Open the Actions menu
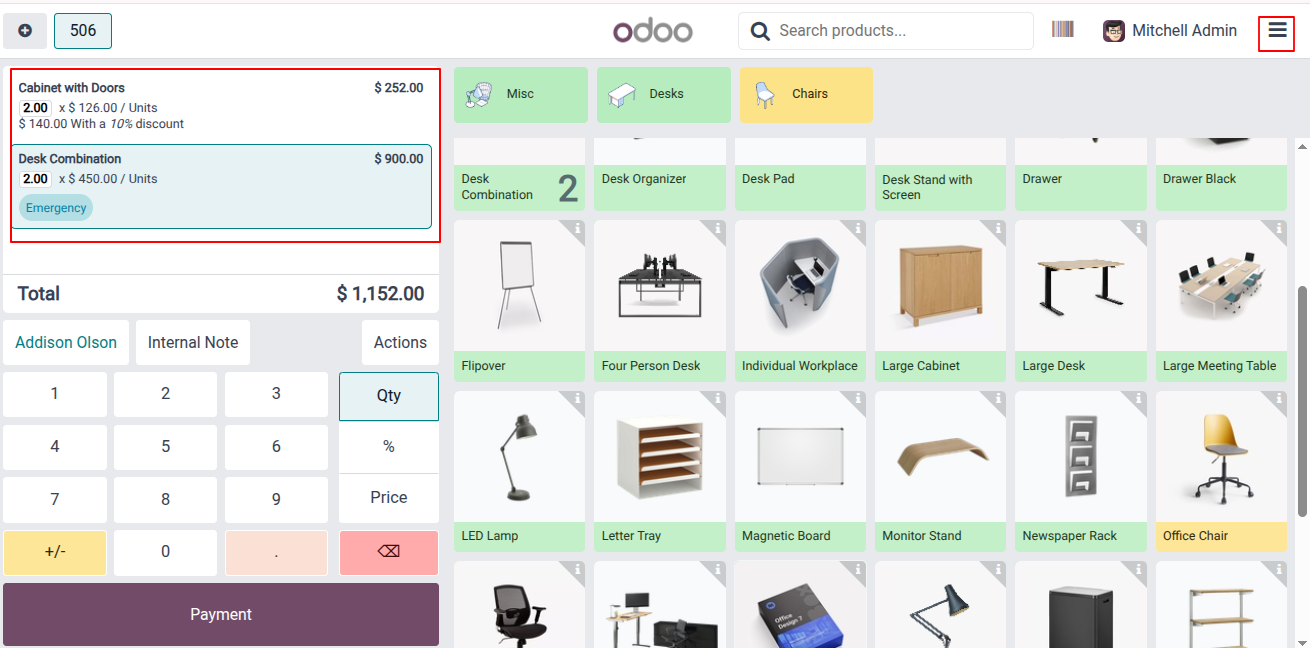 400,342
